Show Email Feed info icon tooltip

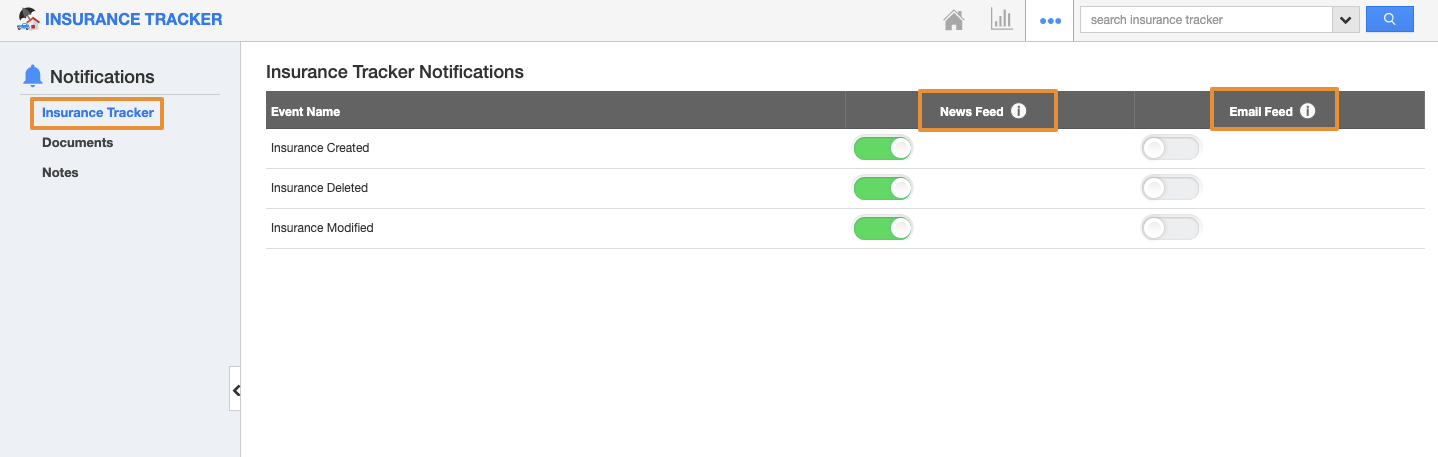tap(1307, 111)
